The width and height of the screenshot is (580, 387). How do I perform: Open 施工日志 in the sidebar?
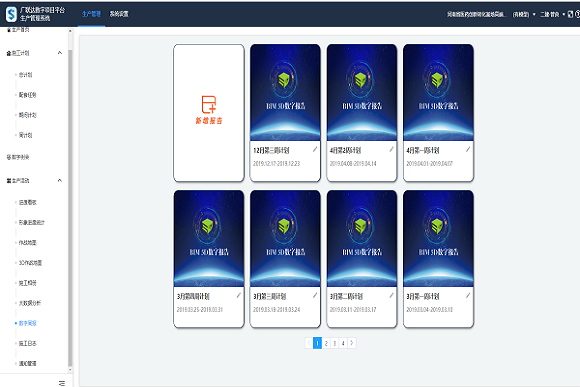(x=28, y=344)
